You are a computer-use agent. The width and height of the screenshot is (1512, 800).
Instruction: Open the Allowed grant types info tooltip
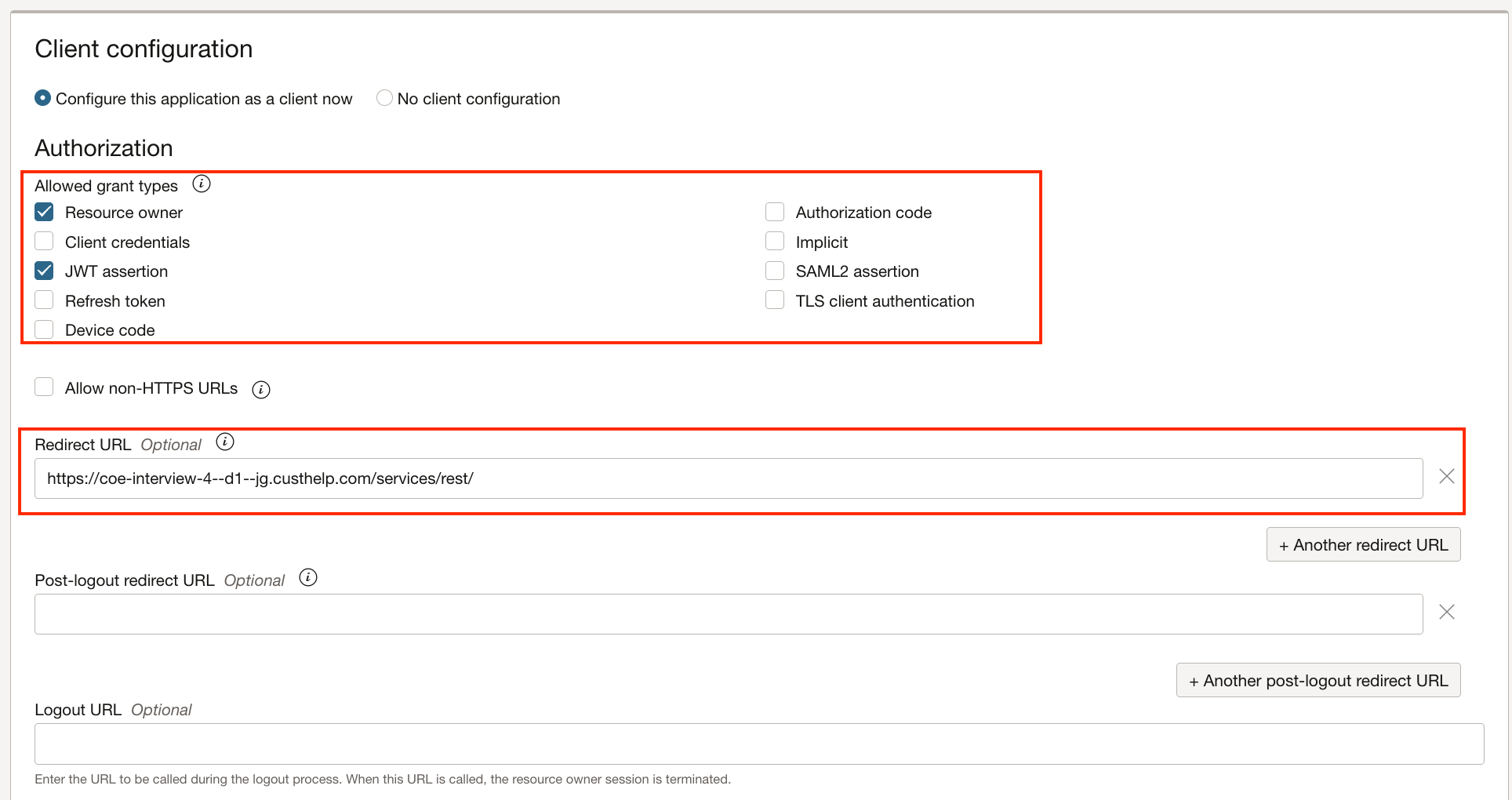pos(202,183)
